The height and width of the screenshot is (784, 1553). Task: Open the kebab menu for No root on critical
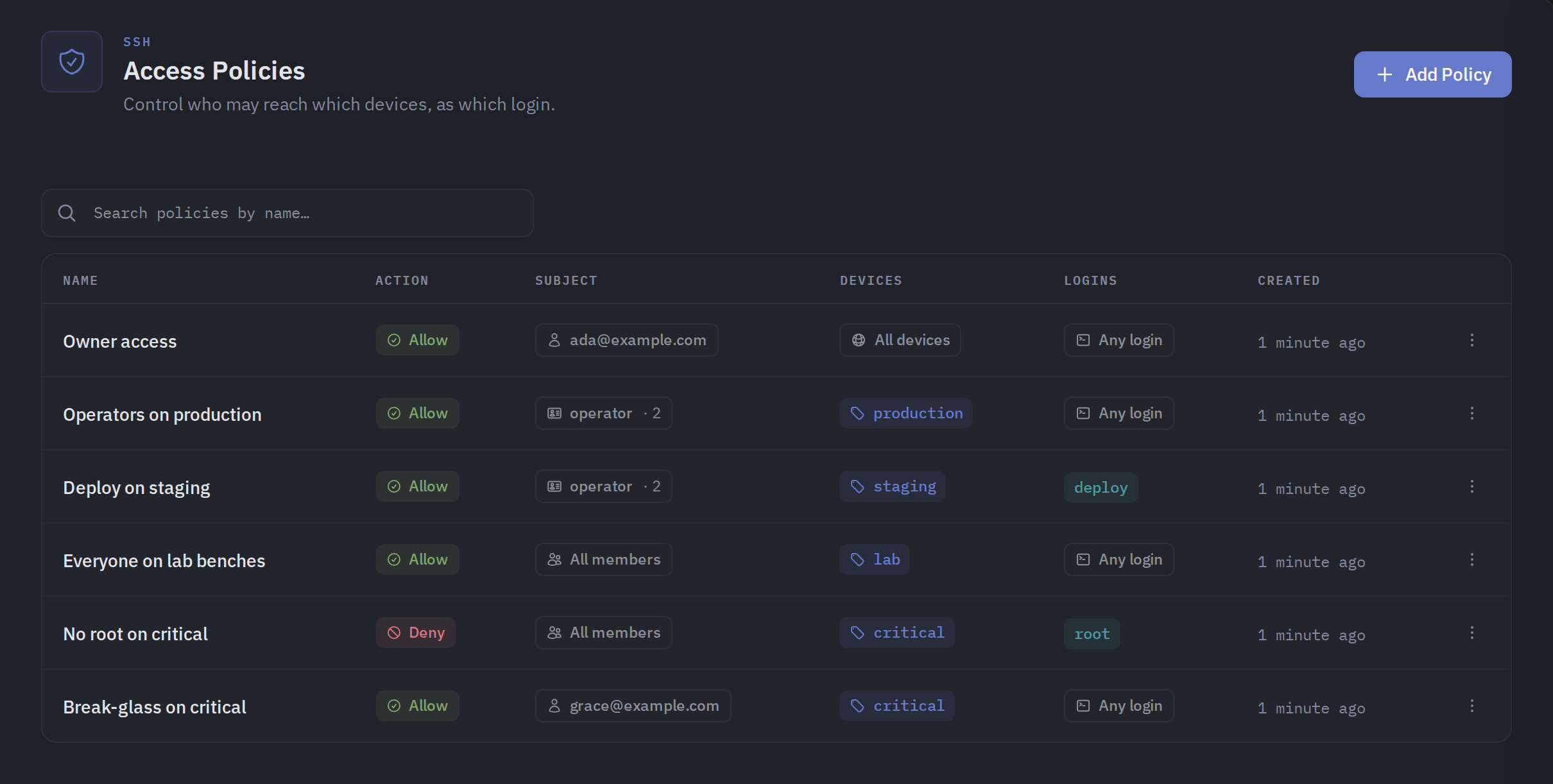pos(1472,633)
